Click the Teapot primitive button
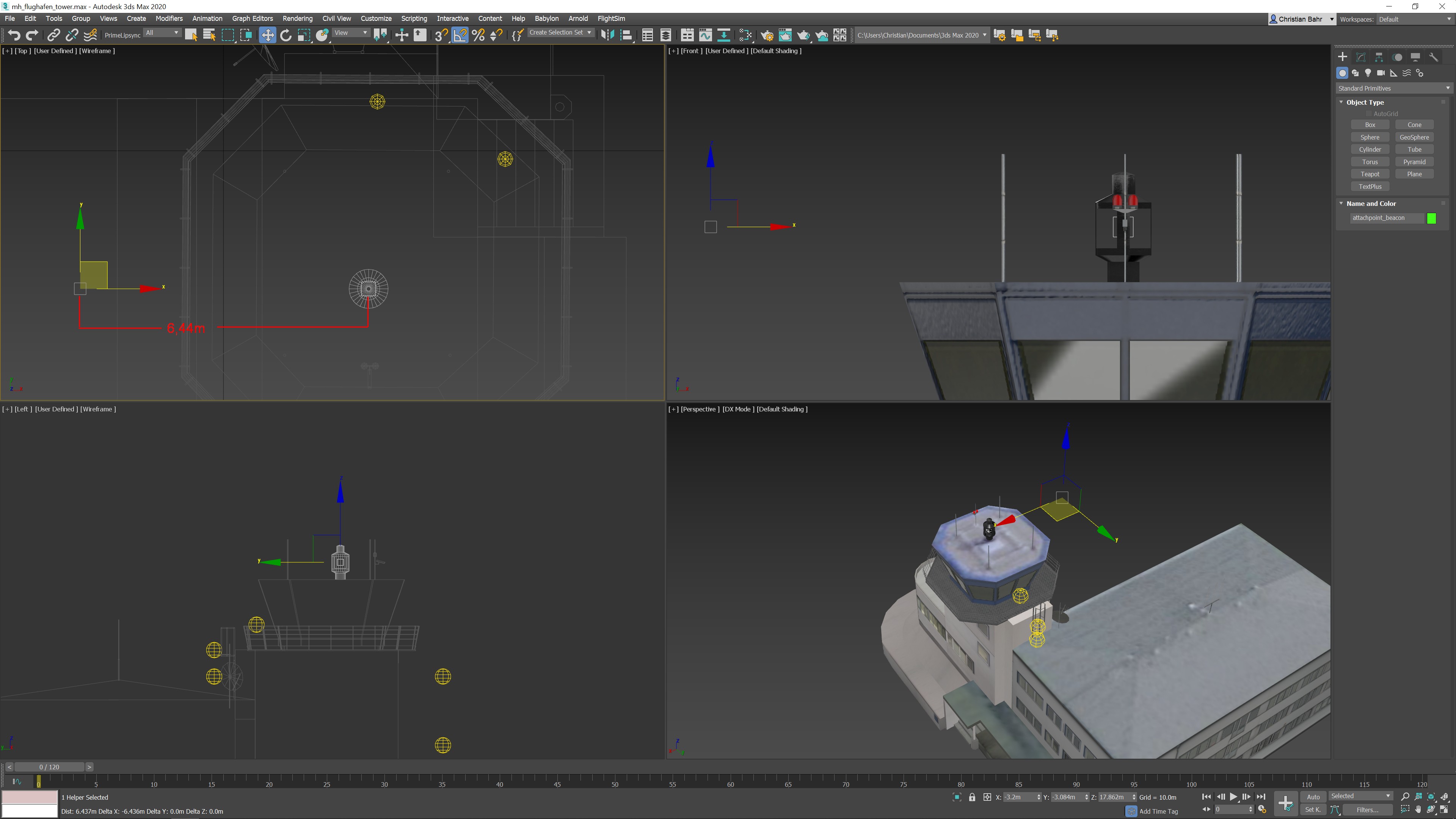1456x819 pixels. coord(1370,174)
